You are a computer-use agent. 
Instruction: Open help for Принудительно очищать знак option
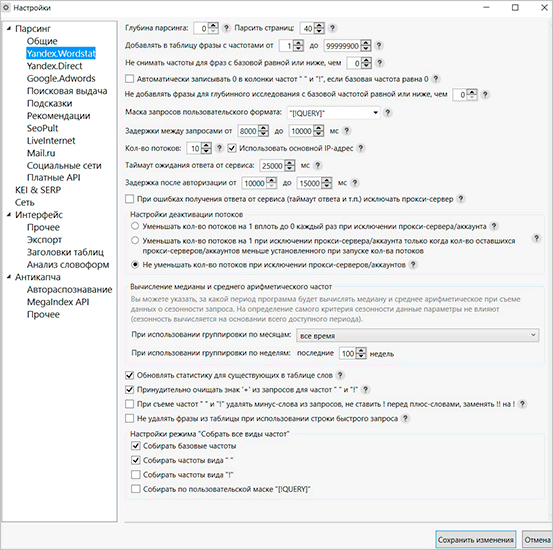(x=365, y=389)
